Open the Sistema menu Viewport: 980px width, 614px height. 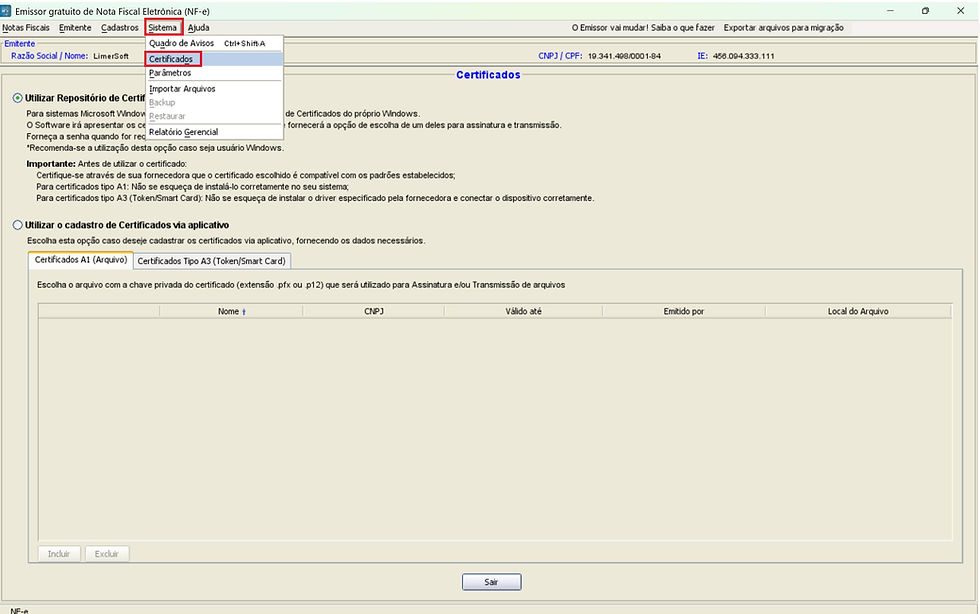coord(163,28)
